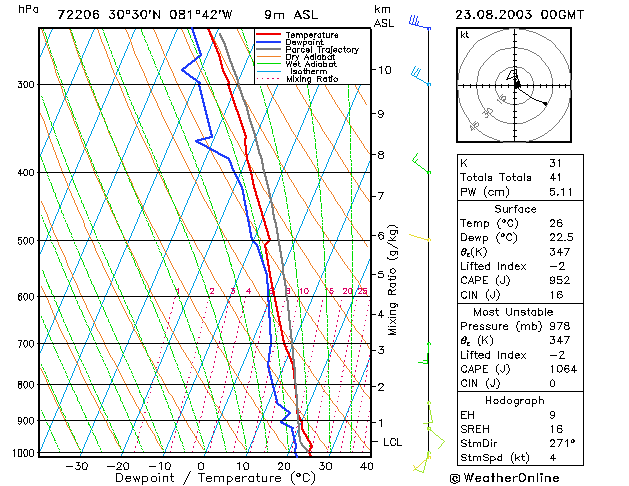
Task: Click the 'Dewpoint / Temperature (°C)' axis title
Action: (215, 478)
